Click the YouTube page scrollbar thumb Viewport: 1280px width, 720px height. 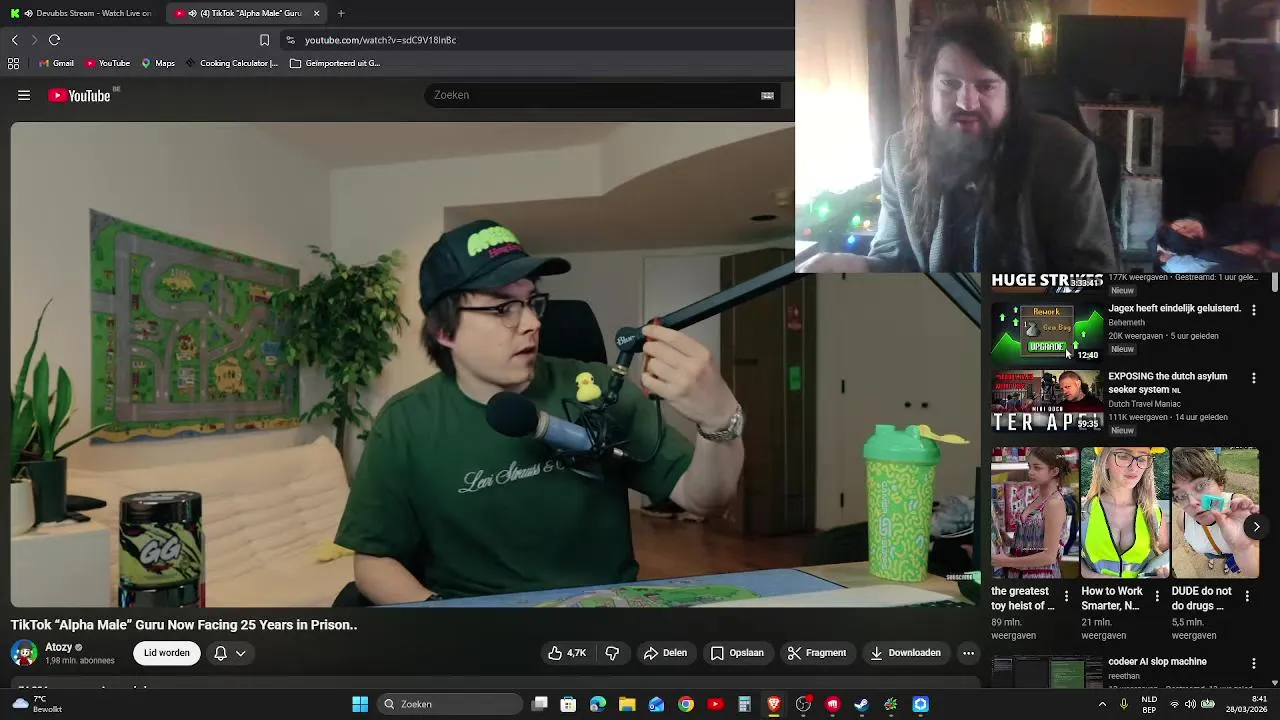pyautogui.click(x=1275, y=282)
